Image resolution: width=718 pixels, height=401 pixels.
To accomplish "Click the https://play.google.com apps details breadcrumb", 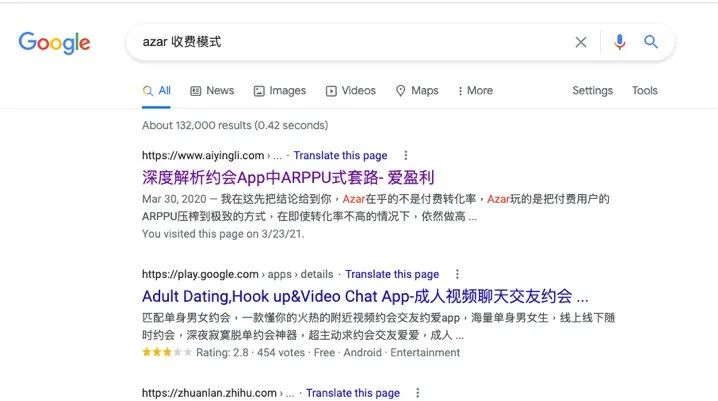I will point(237,274).
